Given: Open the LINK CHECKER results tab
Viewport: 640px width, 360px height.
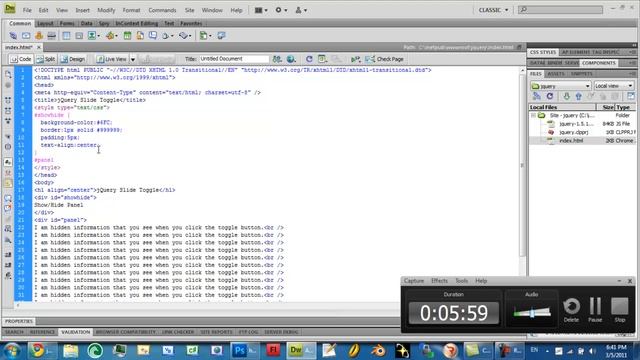Looking at the screenshot, I should pos(178,332).
